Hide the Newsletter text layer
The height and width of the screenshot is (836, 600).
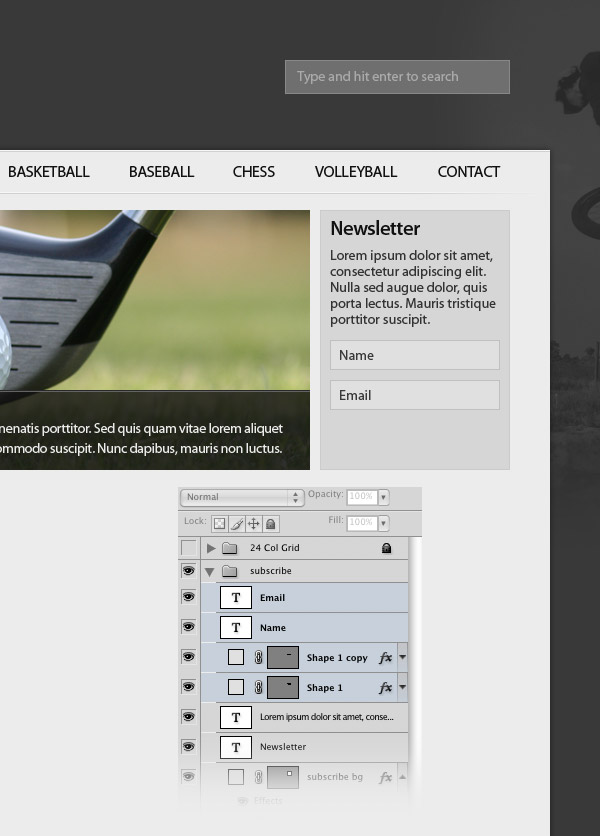189,747
